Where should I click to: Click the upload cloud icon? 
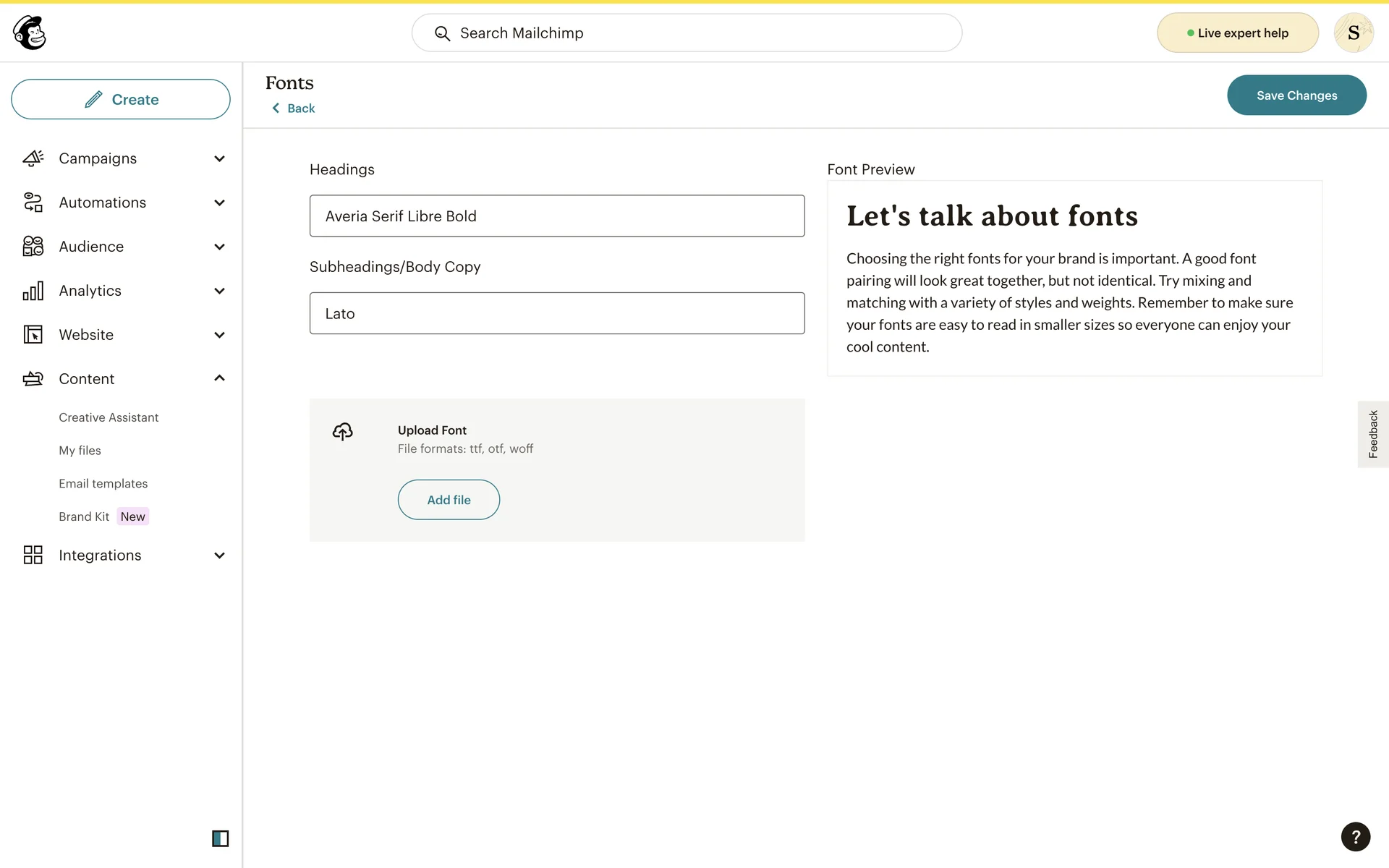coord(342,432)
